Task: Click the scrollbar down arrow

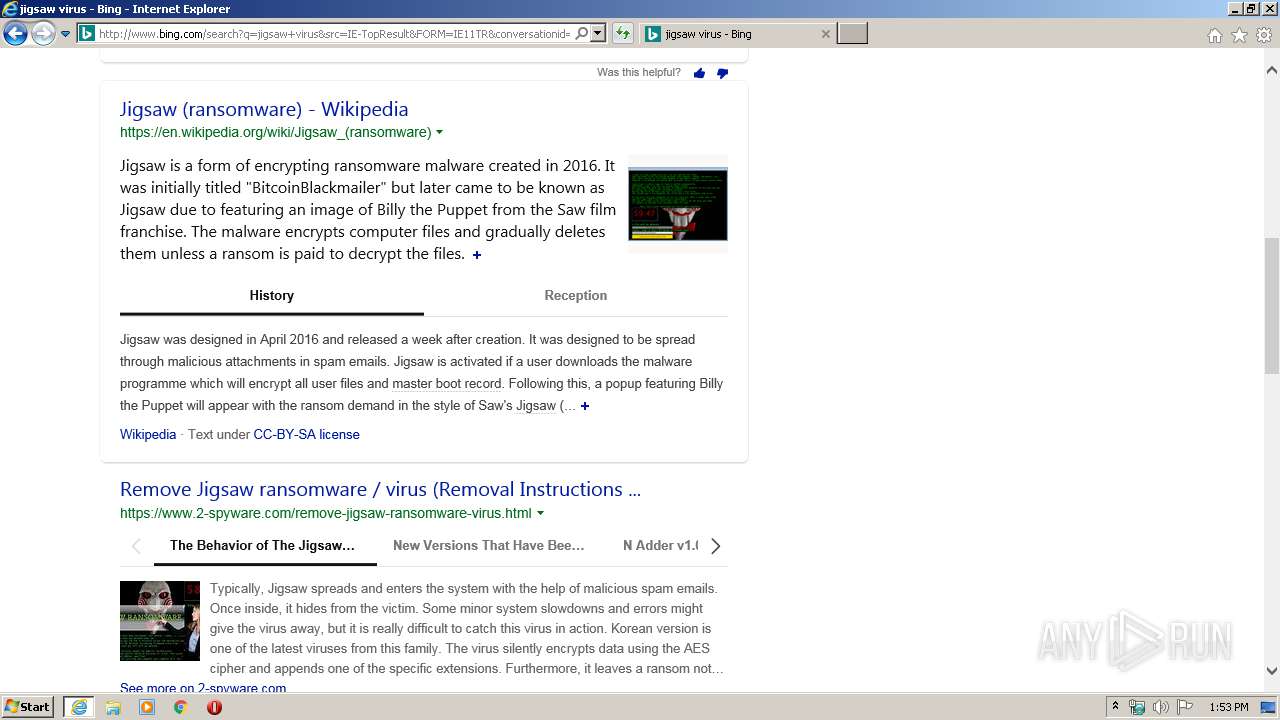Action: tap(1271, 671)
